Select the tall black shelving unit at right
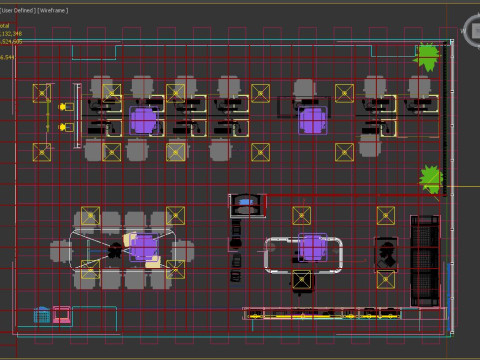The width and height of the screenshot is (480, 360). click(x=425, y=261)
